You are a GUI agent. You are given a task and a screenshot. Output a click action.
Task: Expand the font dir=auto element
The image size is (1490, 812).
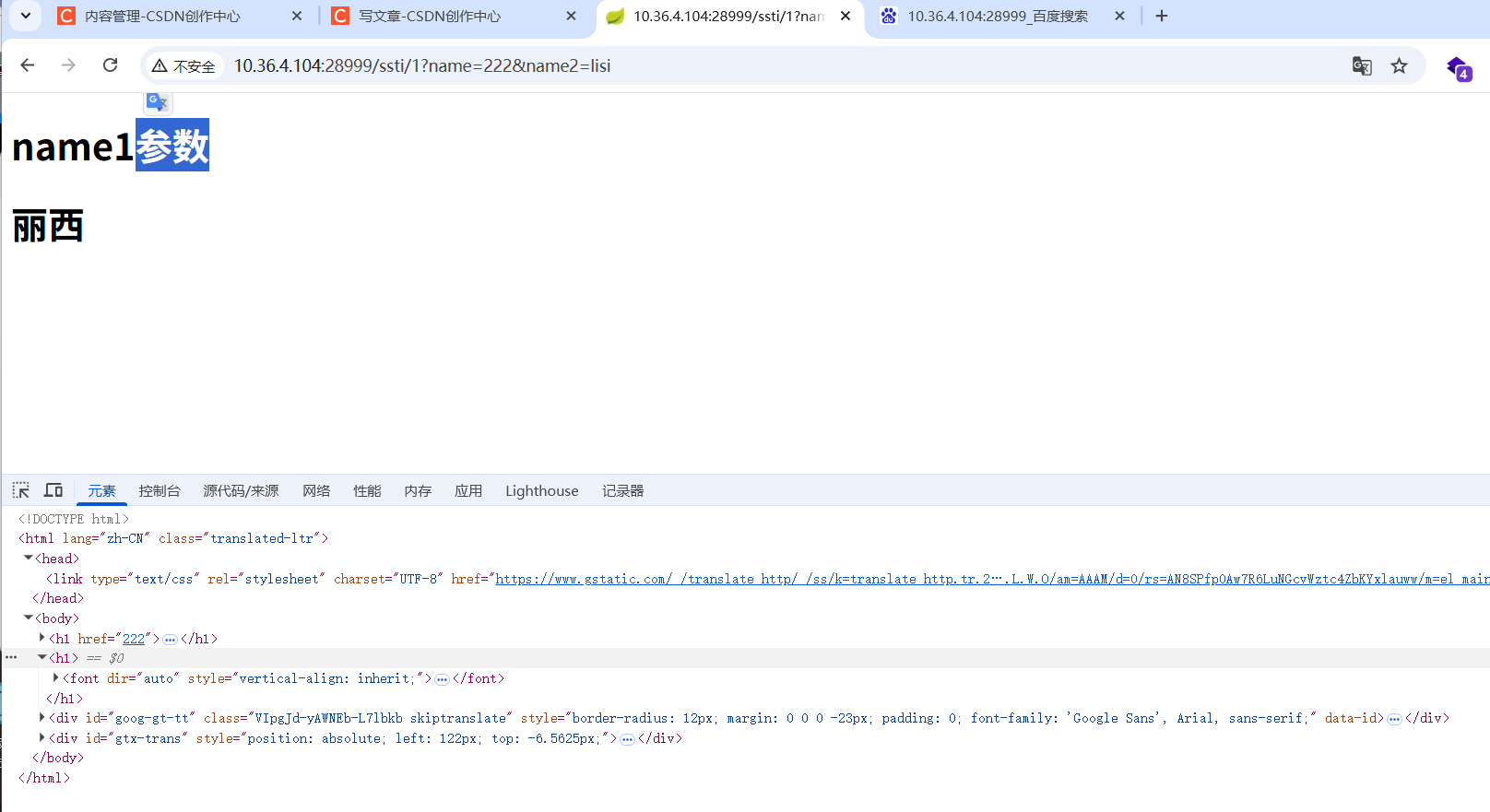pos(55,677)
